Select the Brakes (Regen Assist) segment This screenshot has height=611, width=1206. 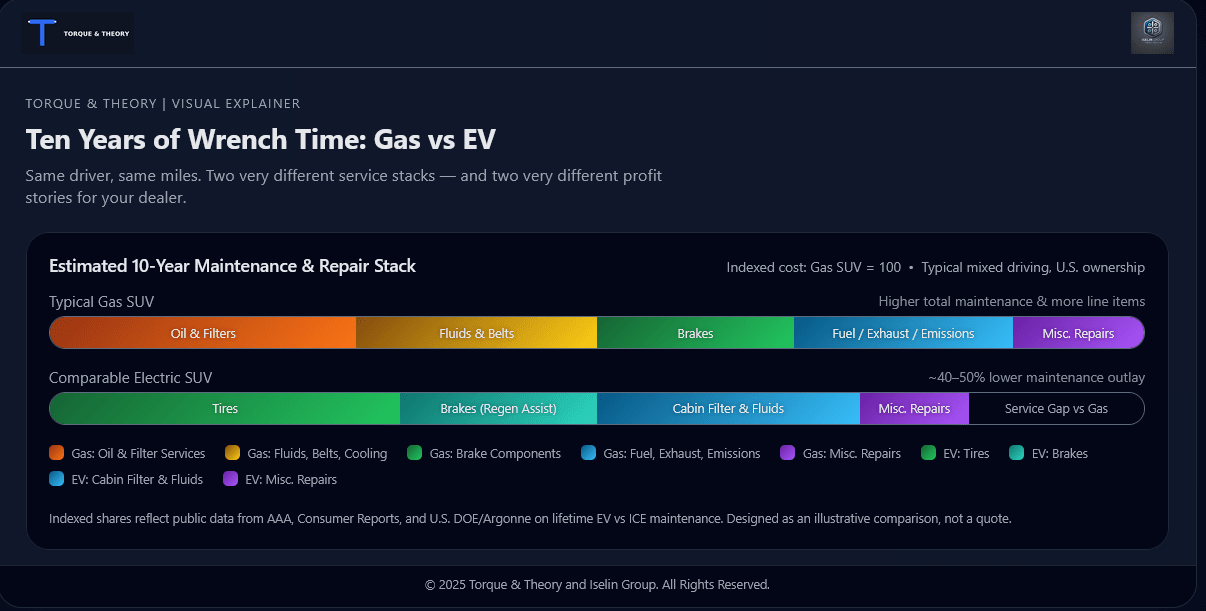pyautogui.click(x=498, y=408)
